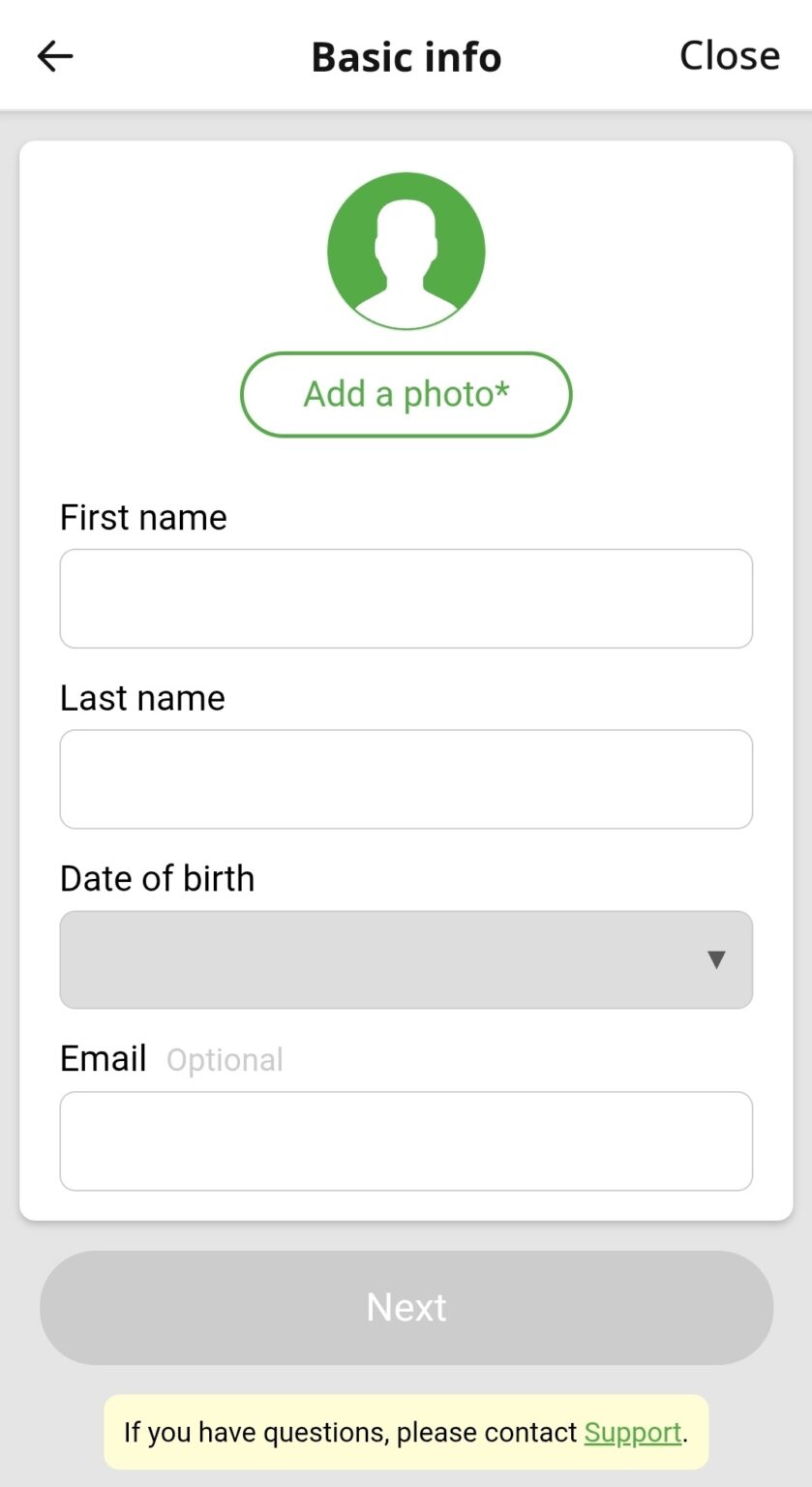Focus the First name input field
Image resolution: width=812 pixels, height=1487 pixels.
click(x=406, y=598)
